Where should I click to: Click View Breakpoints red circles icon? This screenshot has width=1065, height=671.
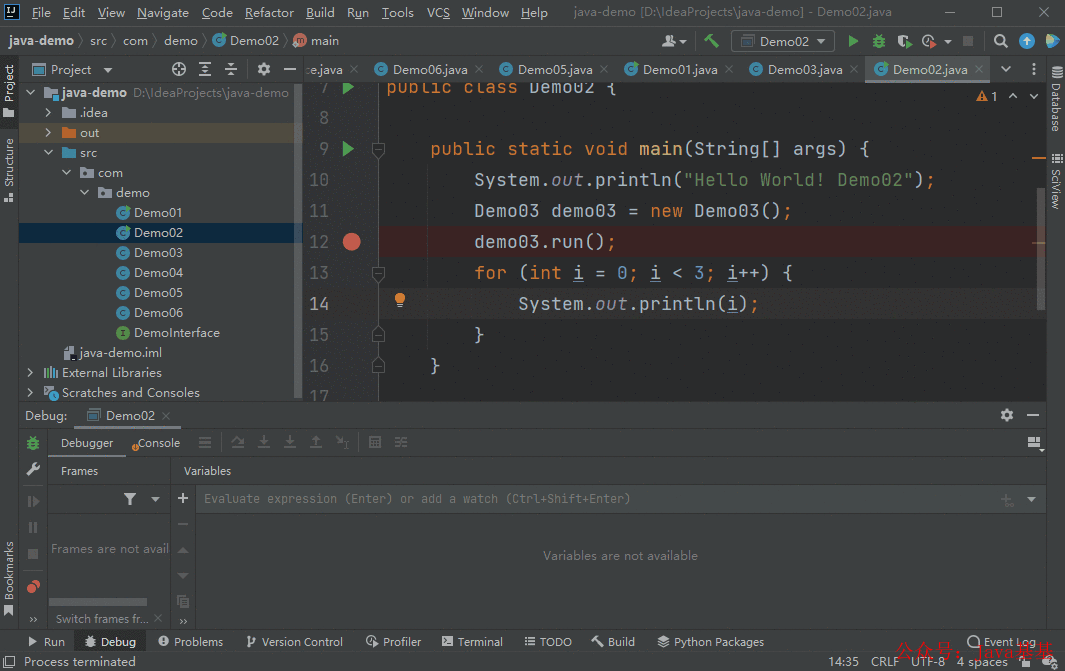[33, 587]
